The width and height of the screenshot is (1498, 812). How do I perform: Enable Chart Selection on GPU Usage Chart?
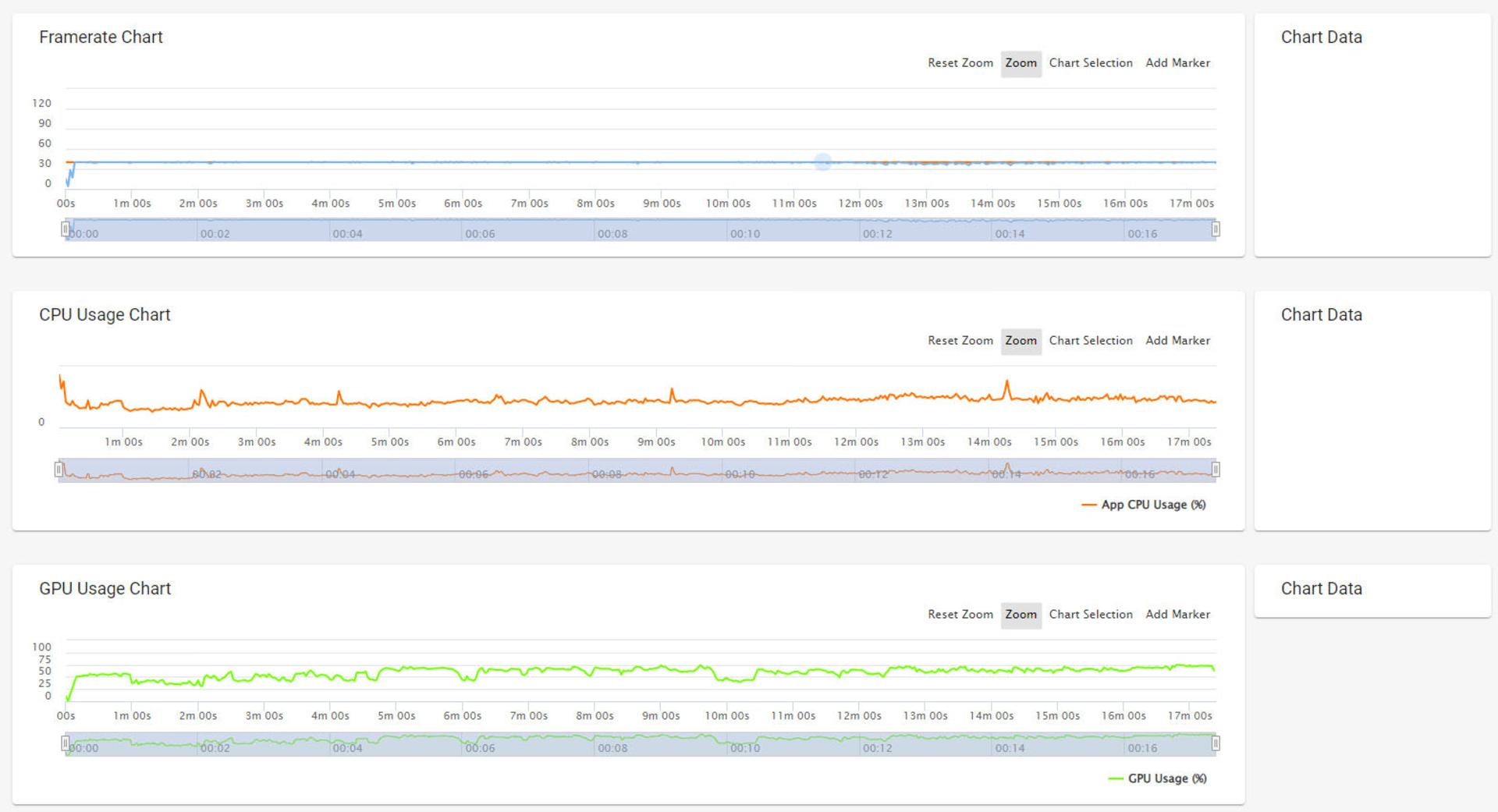[x=1090, y=615]
